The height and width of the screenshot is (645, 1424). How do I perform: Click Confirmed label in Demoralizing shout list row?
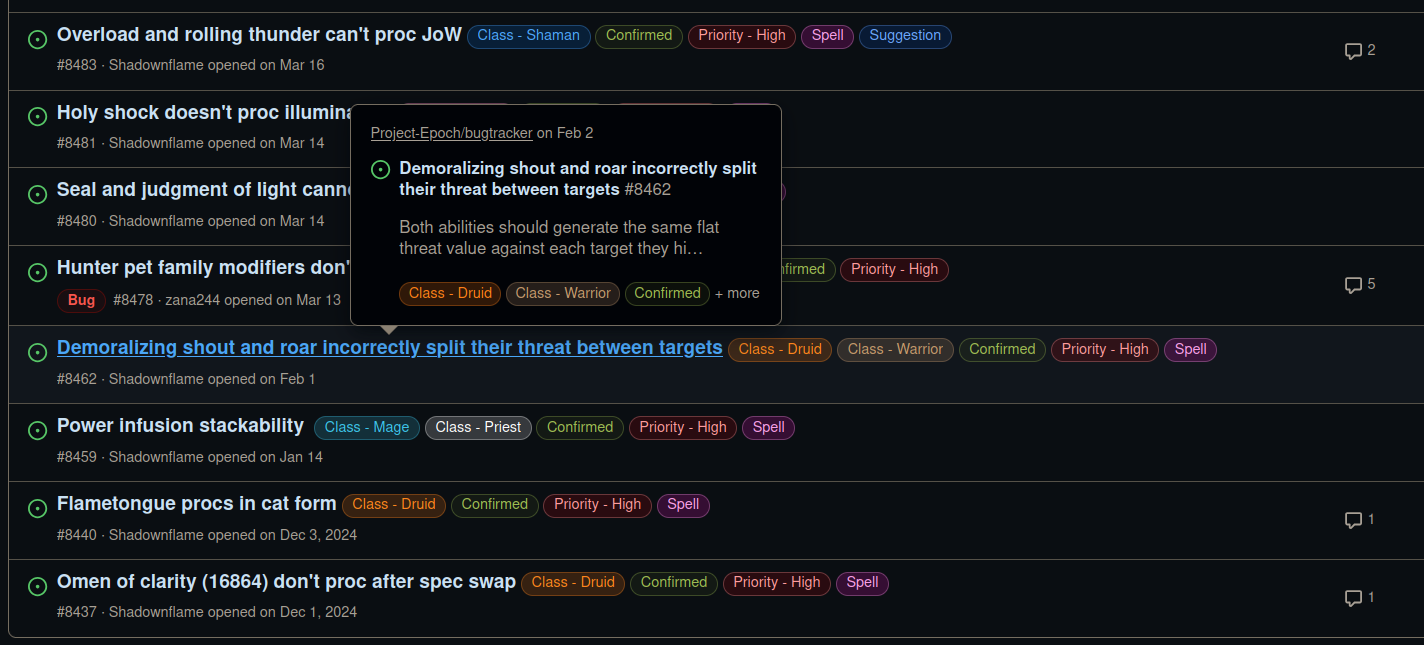click(x=1002, y=350)
